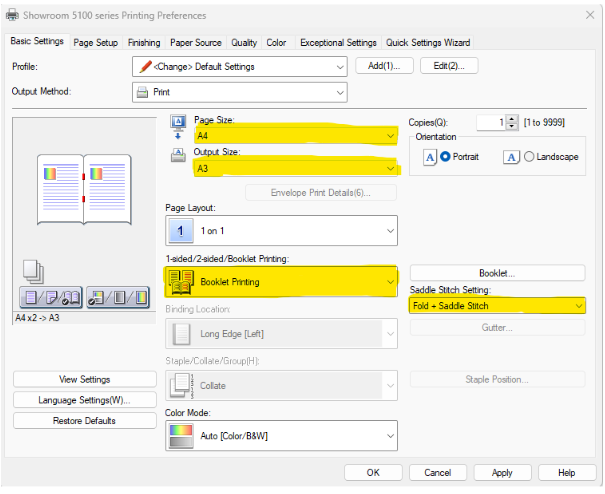
Task: Open the Profile dropdown list
Action: pyautogui.click(x=341, y=66)
